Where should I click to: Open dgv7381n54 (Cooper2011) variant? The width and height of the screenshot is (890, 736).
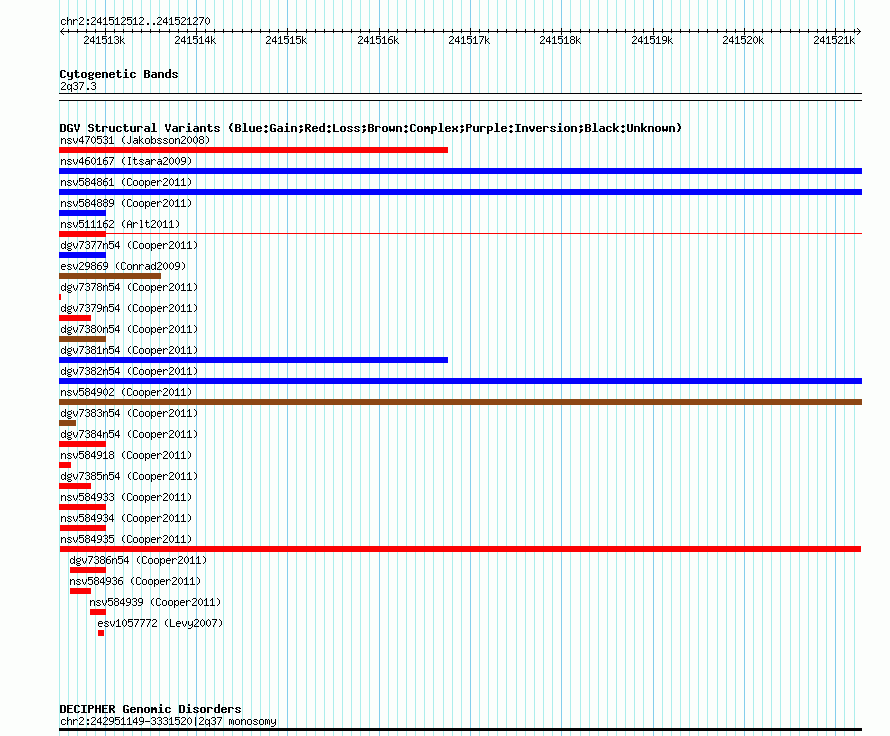click(129, 350)
